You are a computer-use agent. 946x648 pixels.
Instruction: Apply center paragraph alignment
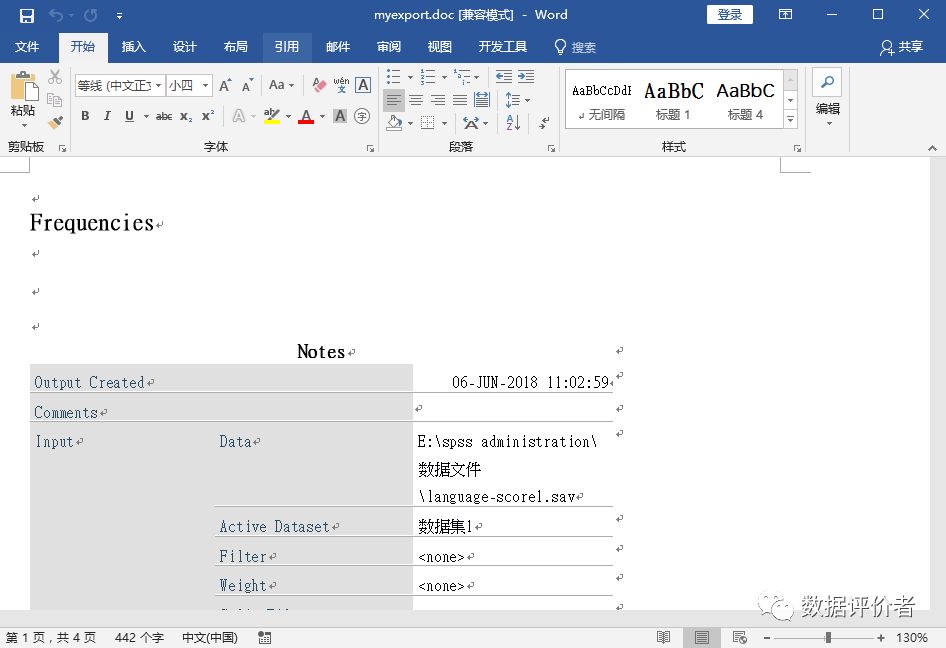click(x=416, y=100)
